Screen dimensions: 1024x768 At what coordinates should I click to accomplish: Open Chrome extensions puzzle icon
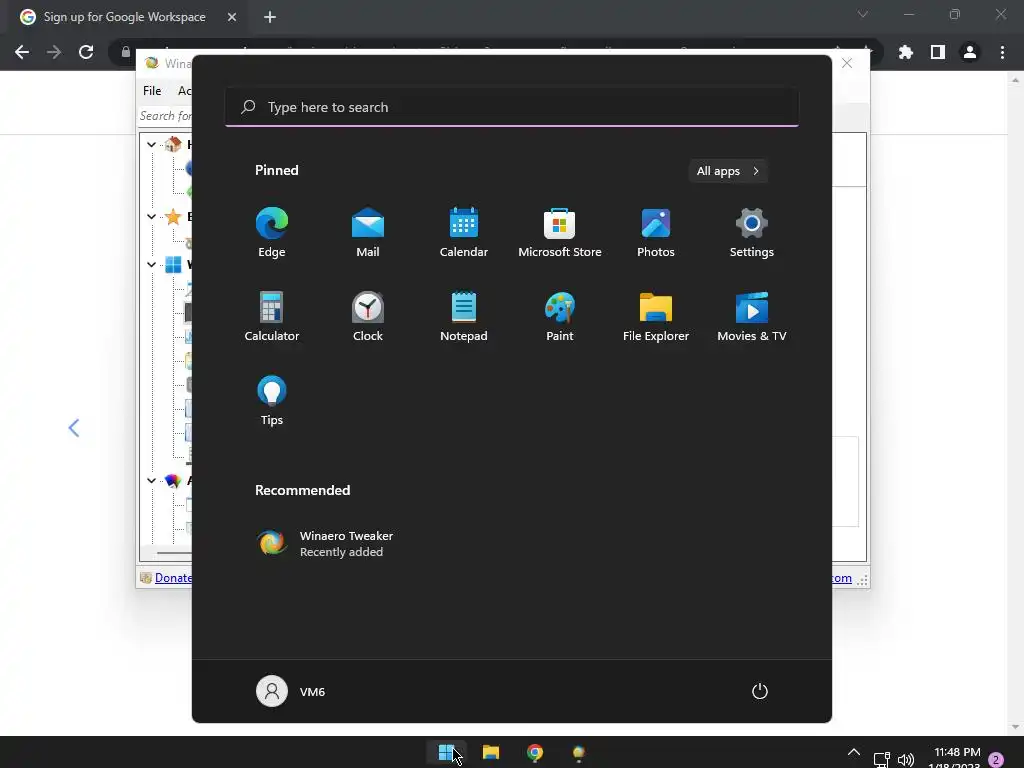click(x=905, y=52)
